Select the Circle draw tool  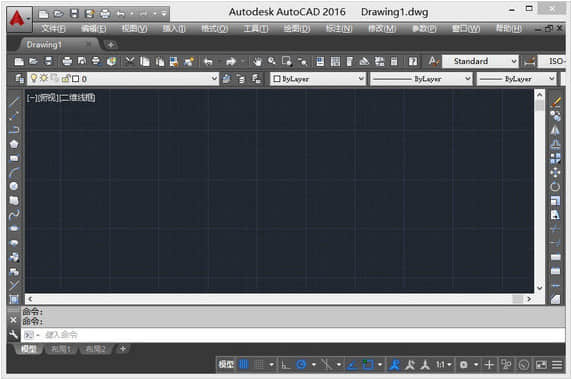pos(14,186)
